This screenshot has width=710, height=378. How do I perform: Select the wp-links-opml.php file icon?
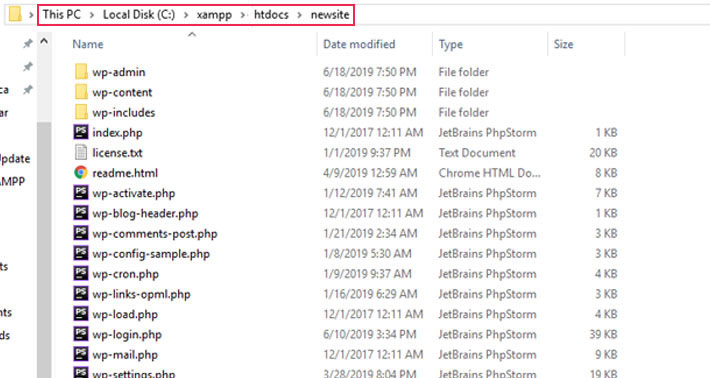(81, 294)
